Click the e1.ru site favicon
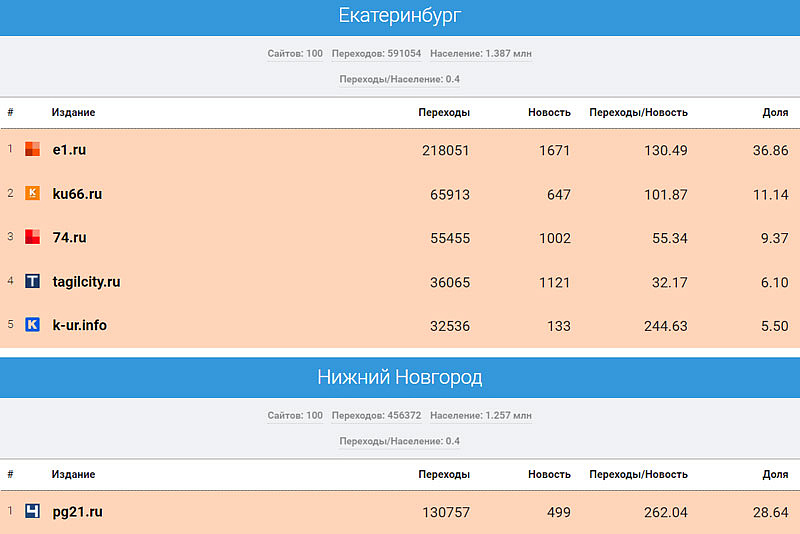Screen dimensions: 800x534 32,150
